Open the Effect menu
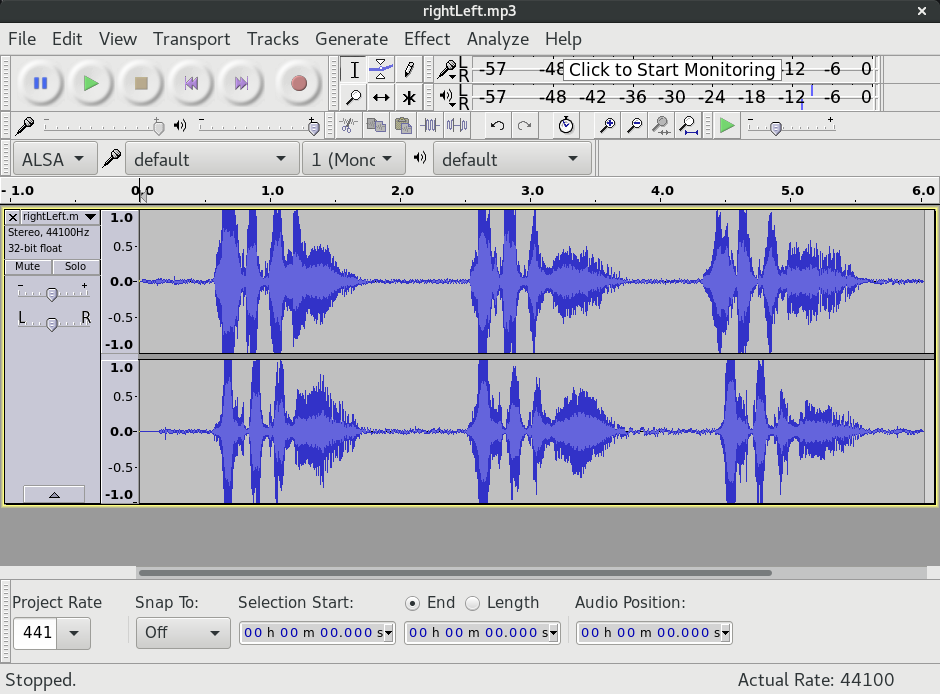The height and width of the screenshot is (694, 940). tap(427, 39)
